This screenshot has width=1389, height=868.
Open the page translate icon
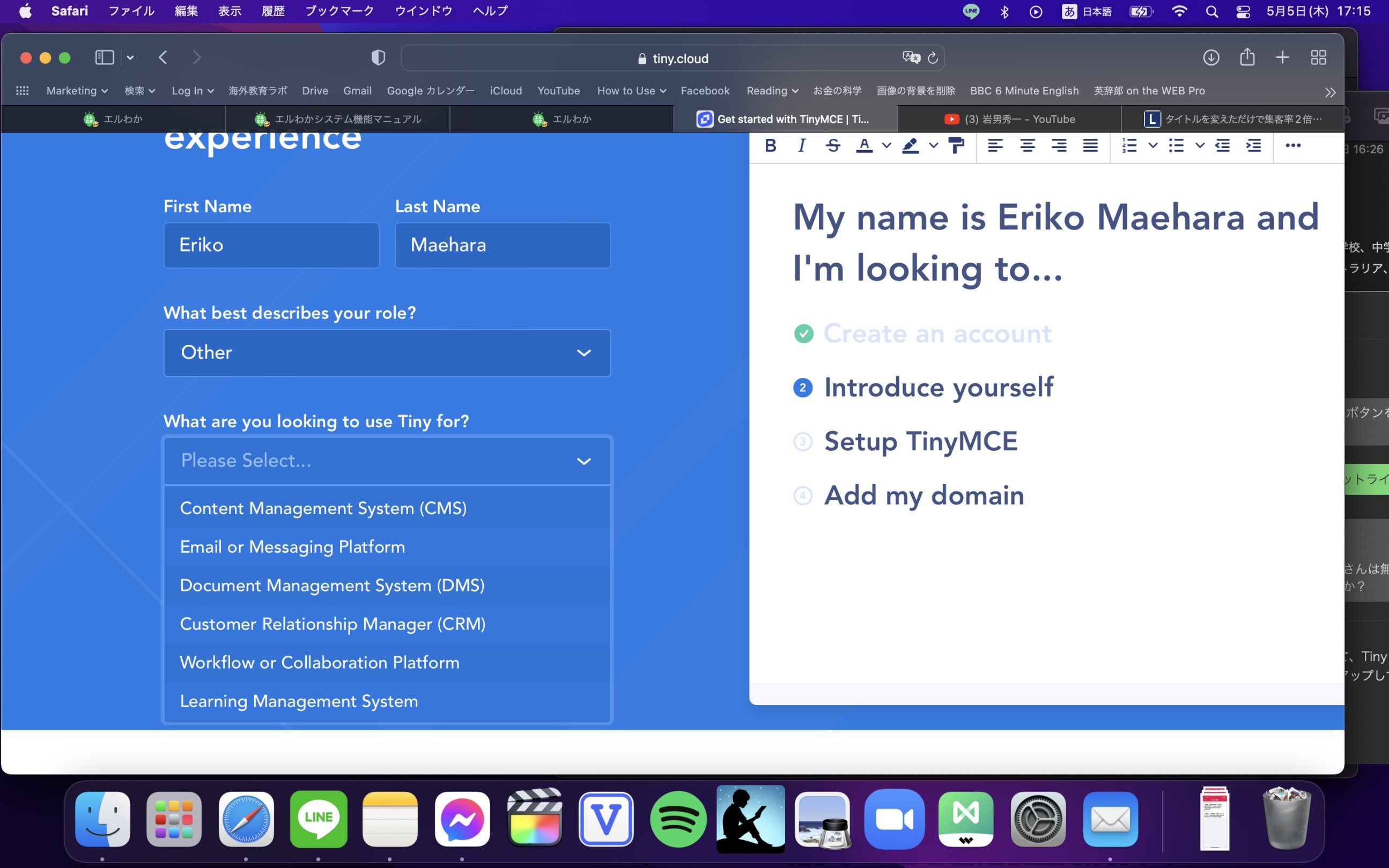911,57
